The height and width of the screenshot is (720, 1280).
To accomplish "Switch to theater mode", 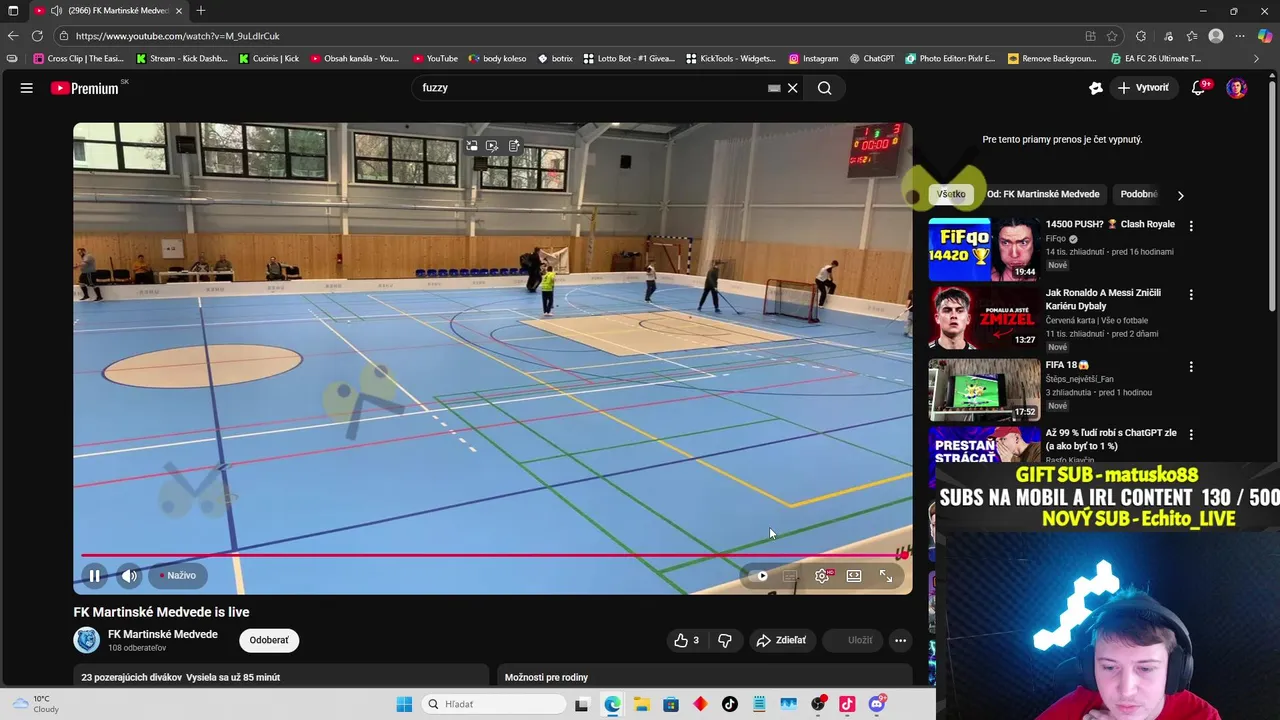I will 854,576.
